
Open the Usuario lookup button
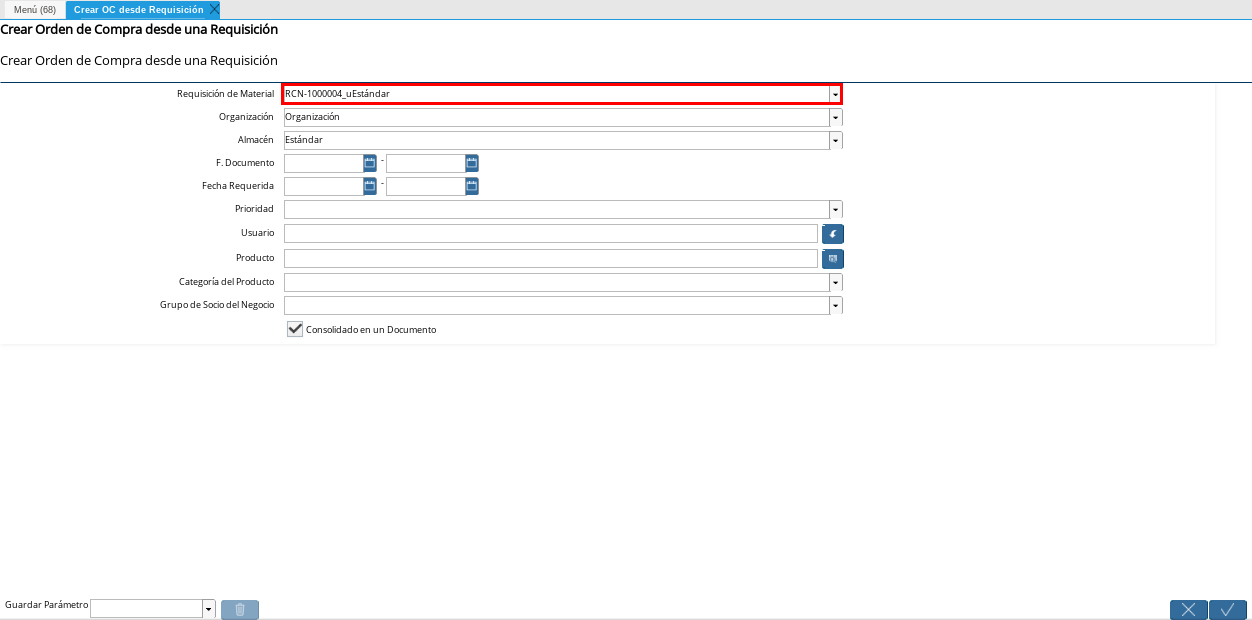pyautogui.click(x=833, y=234)
